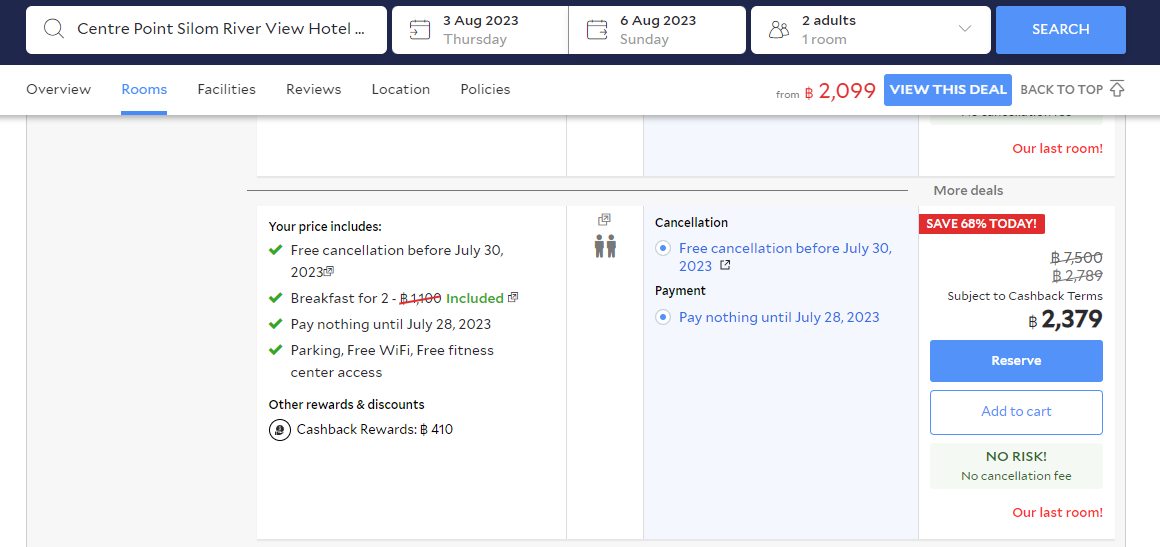Click the crossed-out ฿7,500 price

click(x=1076, y=258)
